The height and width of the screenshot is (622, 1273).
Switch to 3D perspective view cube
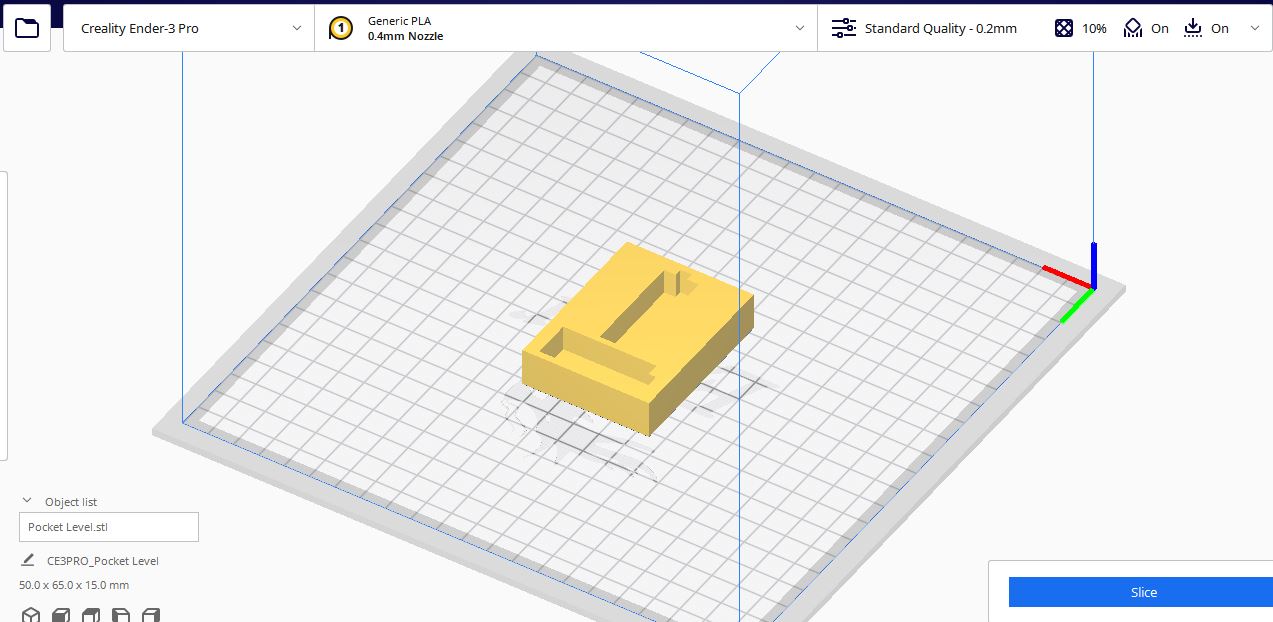[31, 614]
